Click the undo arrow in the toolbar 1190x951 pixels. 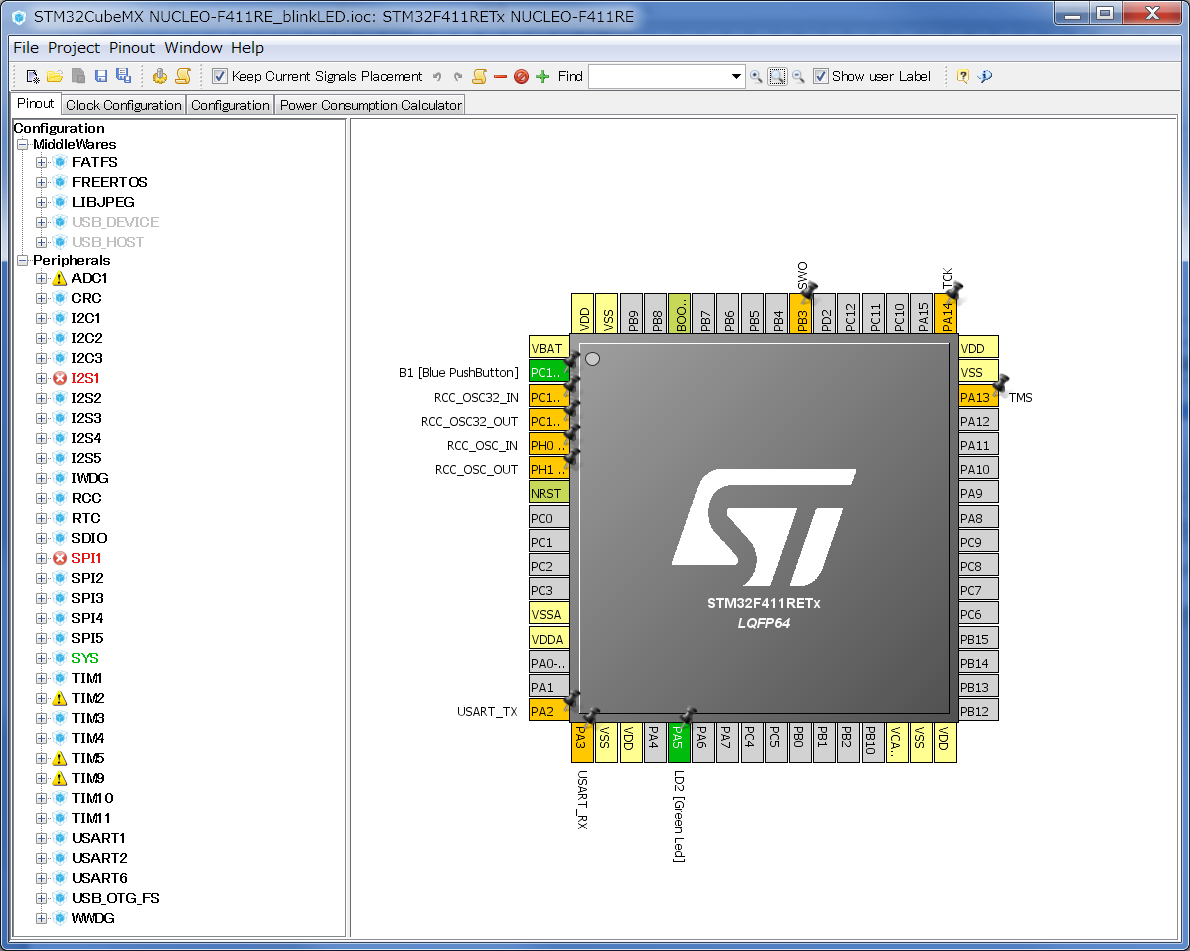(x=437, y=76)
